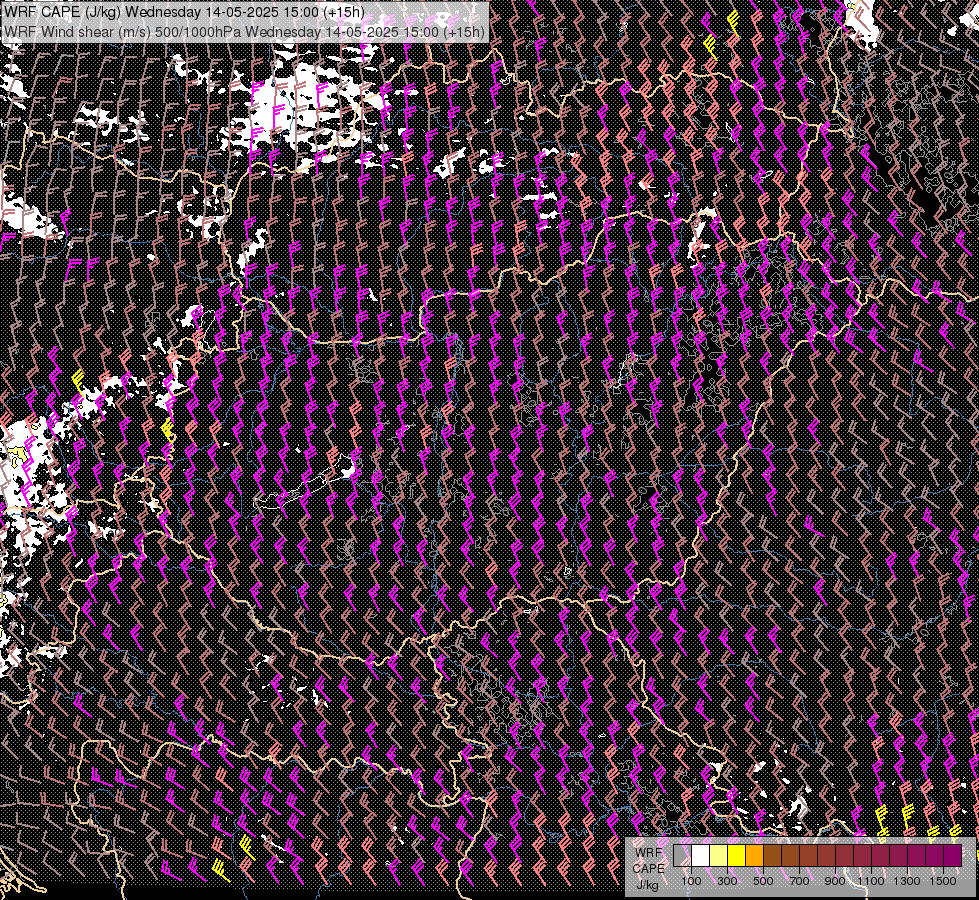Click the 700–800 J/kg CAPE legend swatch
Screen dimensions: 979x900
coord(809,856)
